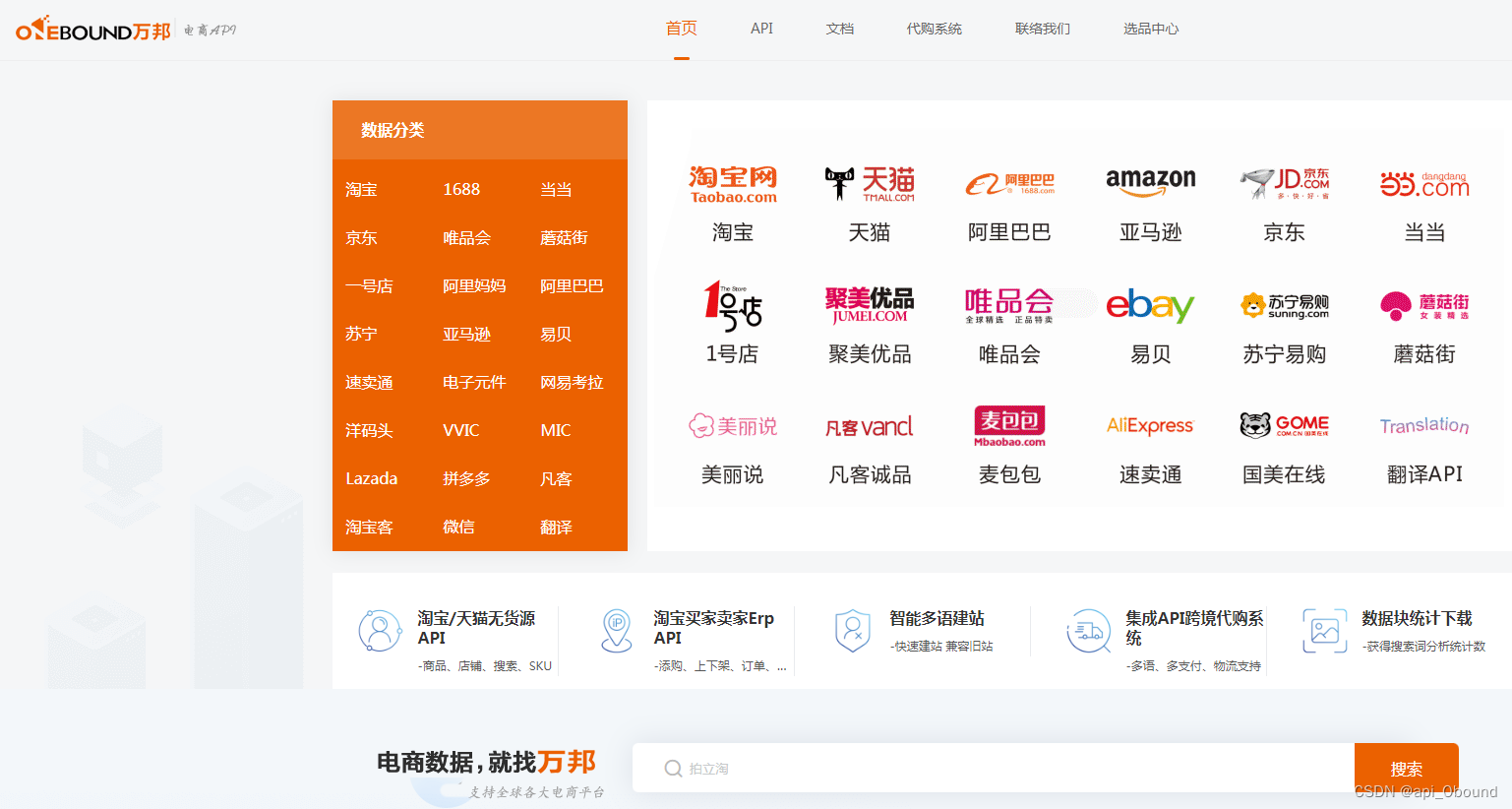Viewport: 1512px width, 809px height.
Task: Click the Vancl (凡客诚品) logo icon
Action: point(870,425)
